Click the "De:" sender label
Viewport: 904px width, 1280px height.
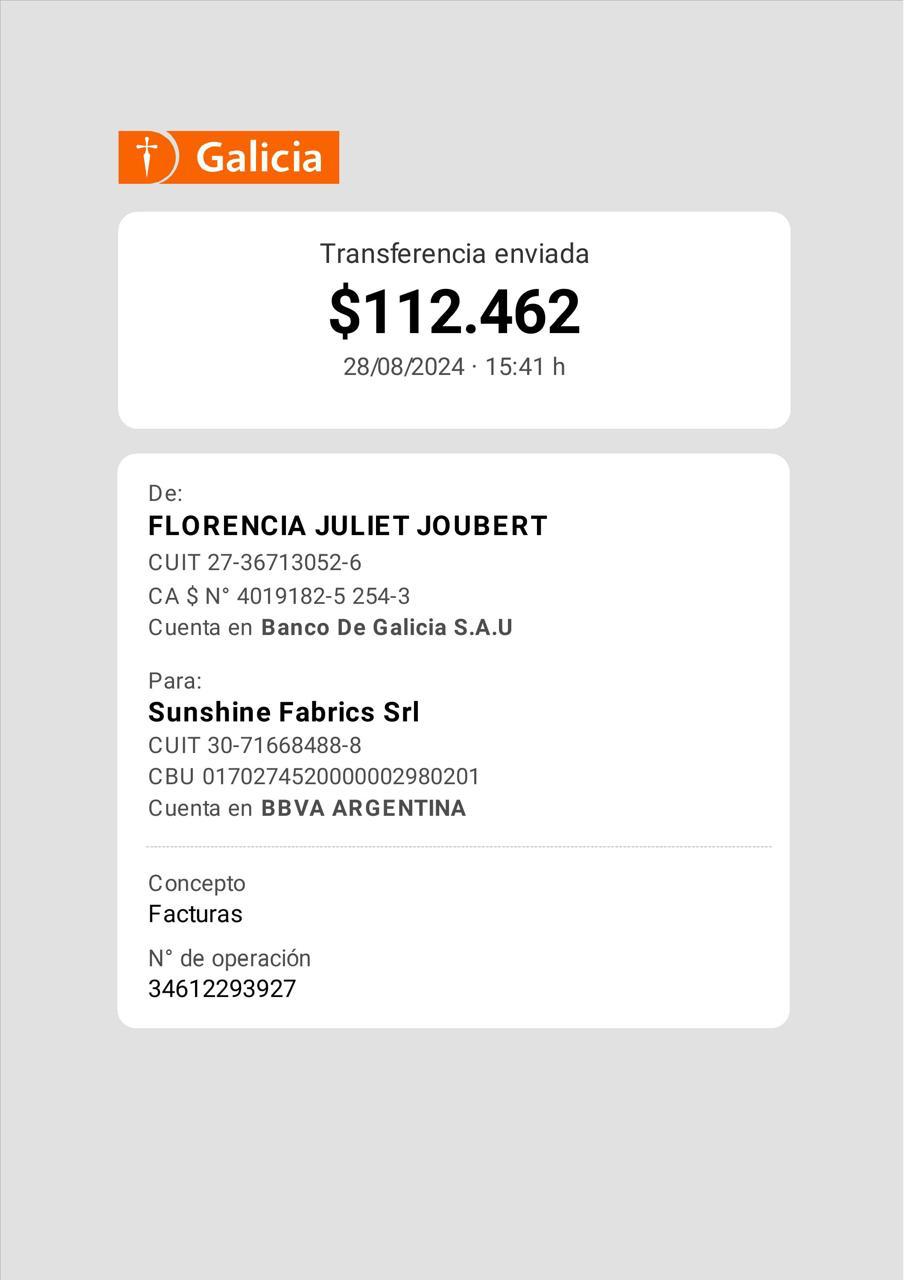(165, 493)
